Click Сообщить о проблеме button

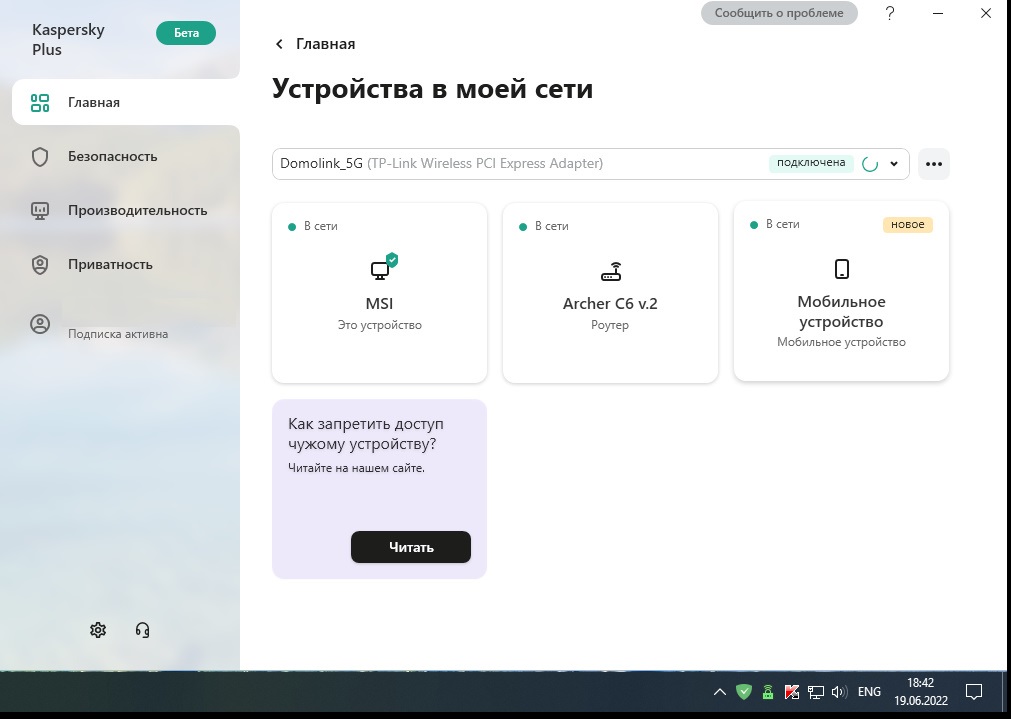pyautogui.click(x=779, y=13)
